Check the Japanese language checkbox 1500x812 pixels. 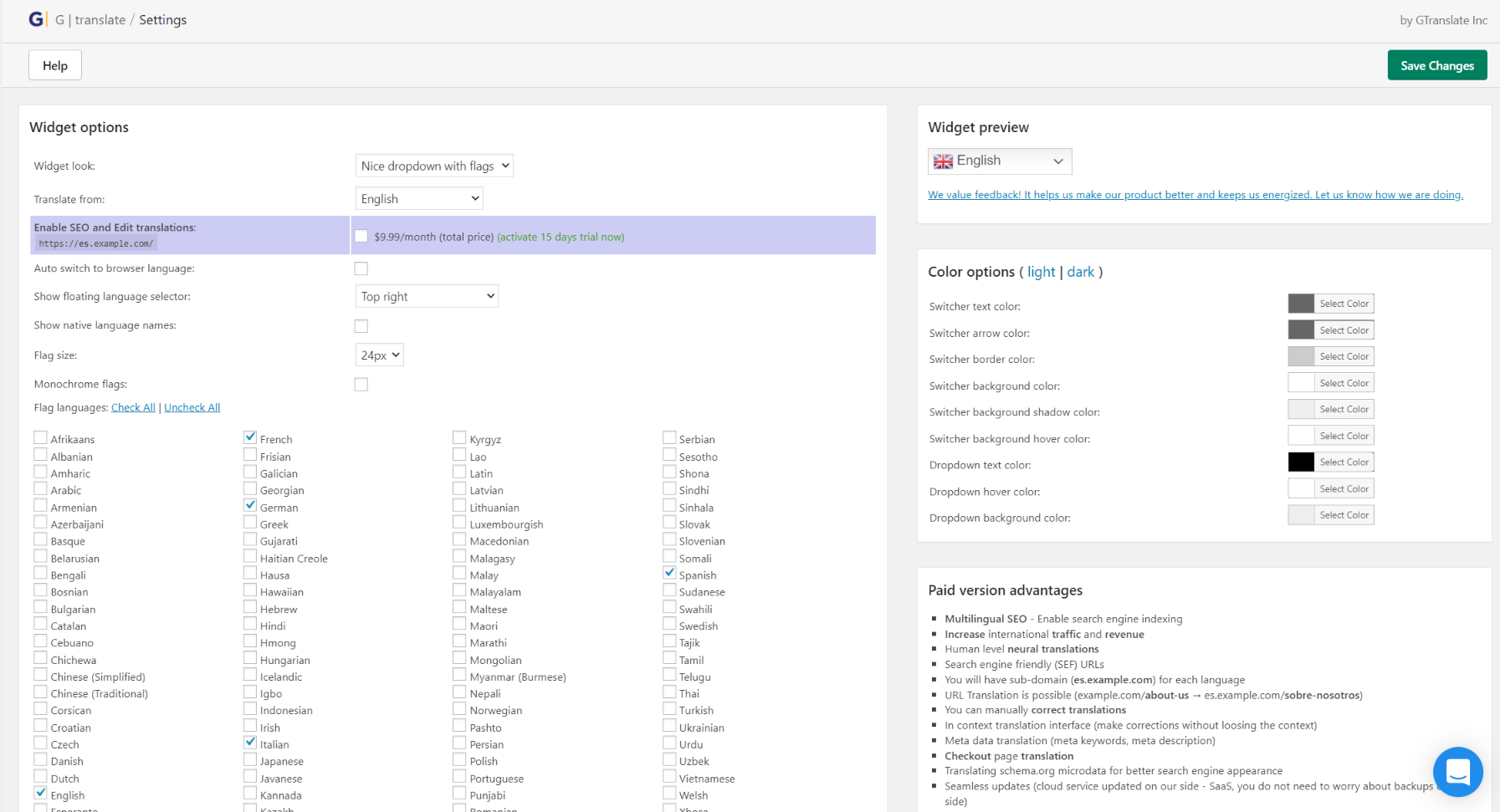(250, 759)
